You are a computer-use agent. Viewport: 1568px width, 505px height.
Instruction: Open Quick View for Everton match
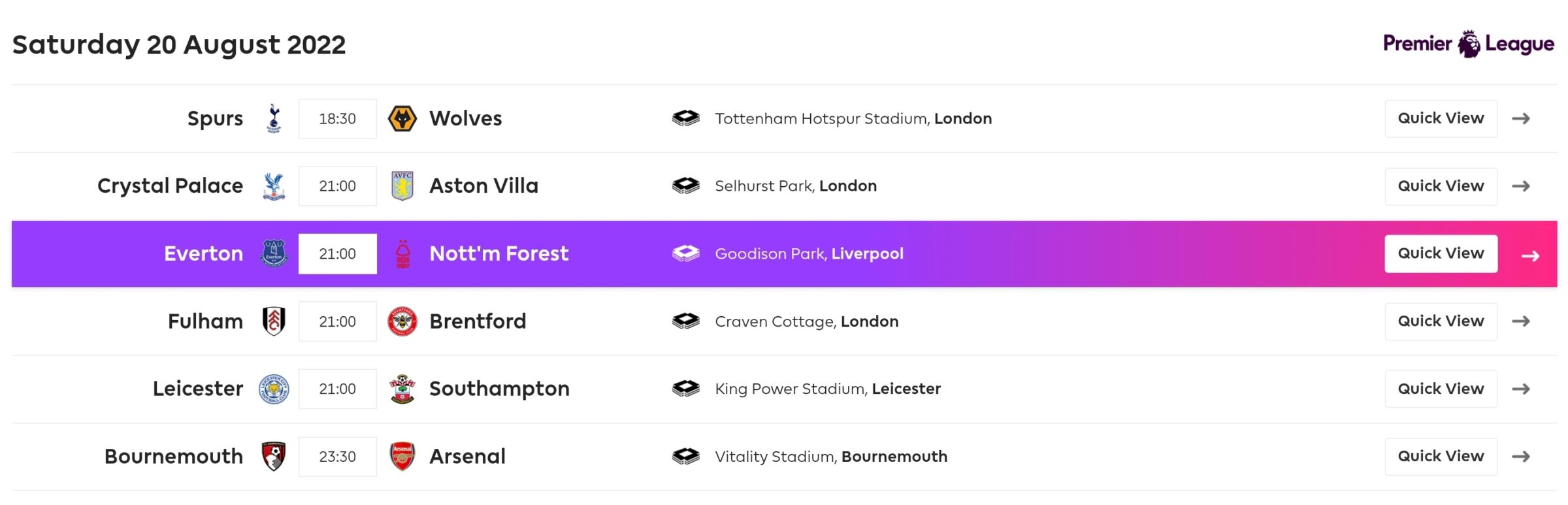[1440, 253]
